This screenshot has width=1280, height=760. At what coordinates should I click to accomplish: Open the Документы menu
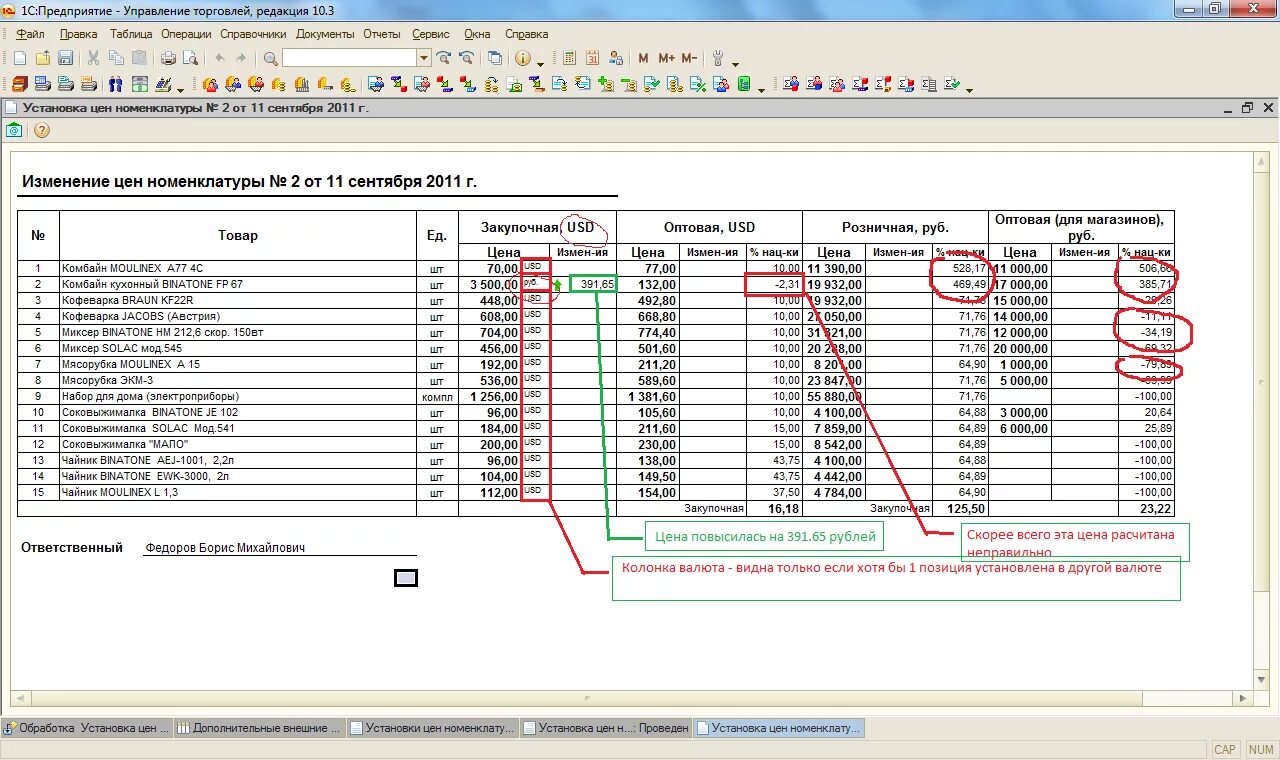325,34
